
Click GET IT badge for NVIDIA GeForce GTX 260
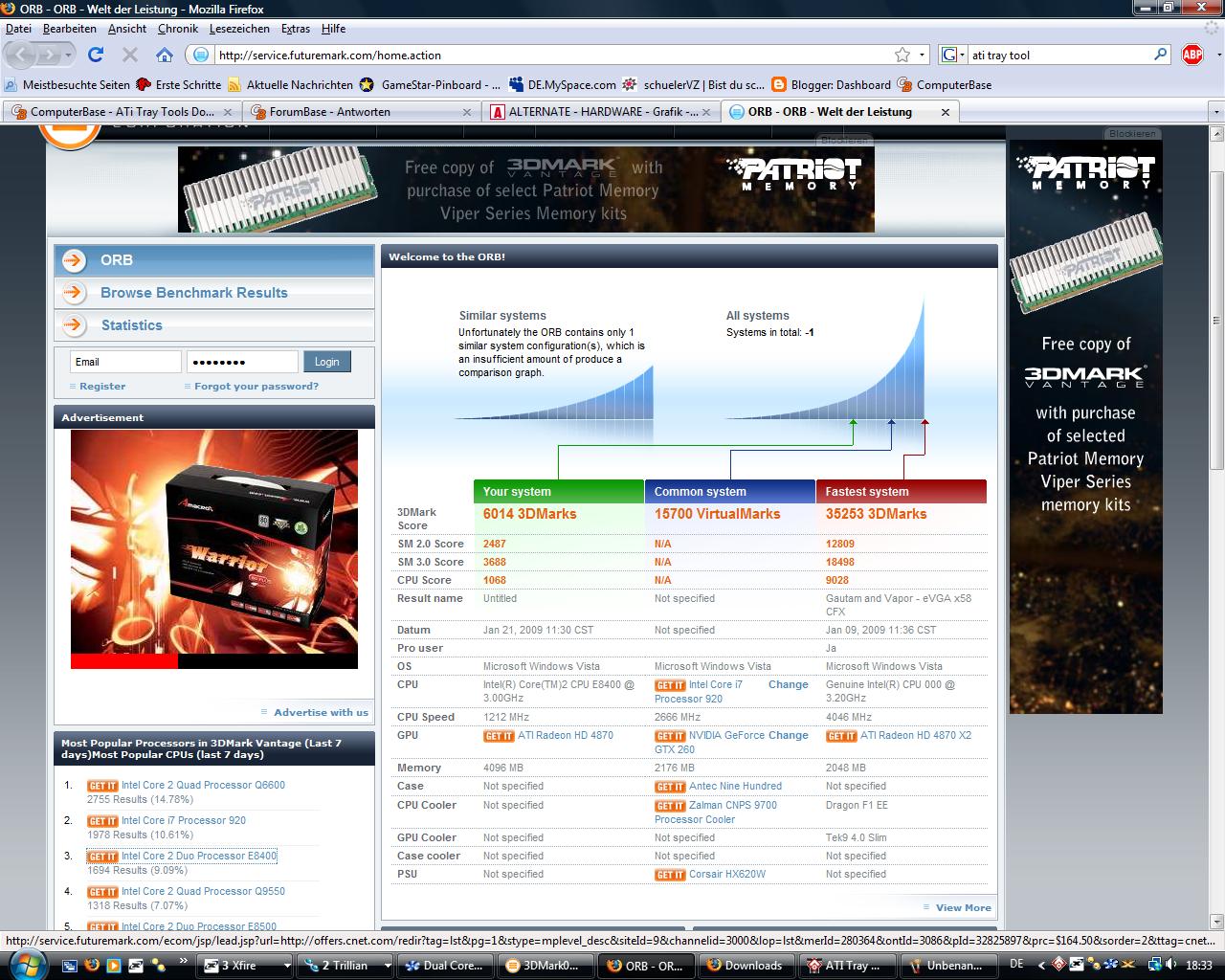coord(670,736)
